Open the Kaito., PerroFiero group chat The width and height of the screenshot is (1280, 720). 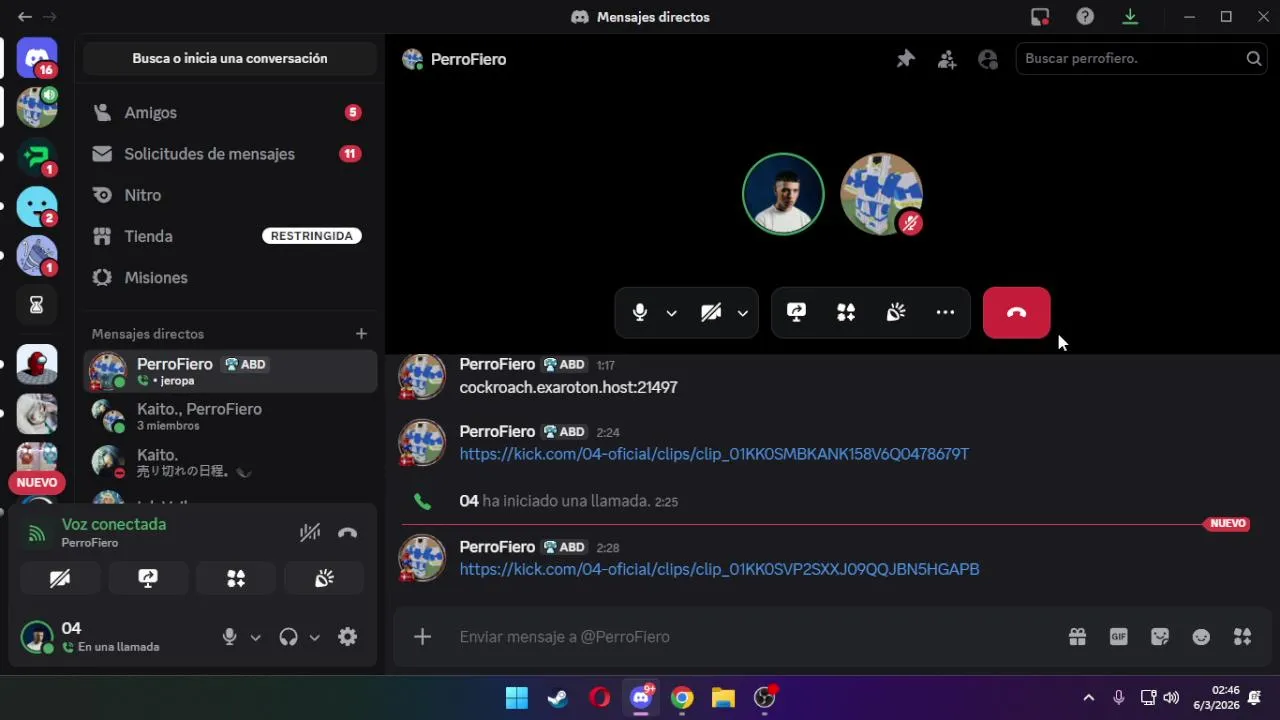tap(230, 416)
